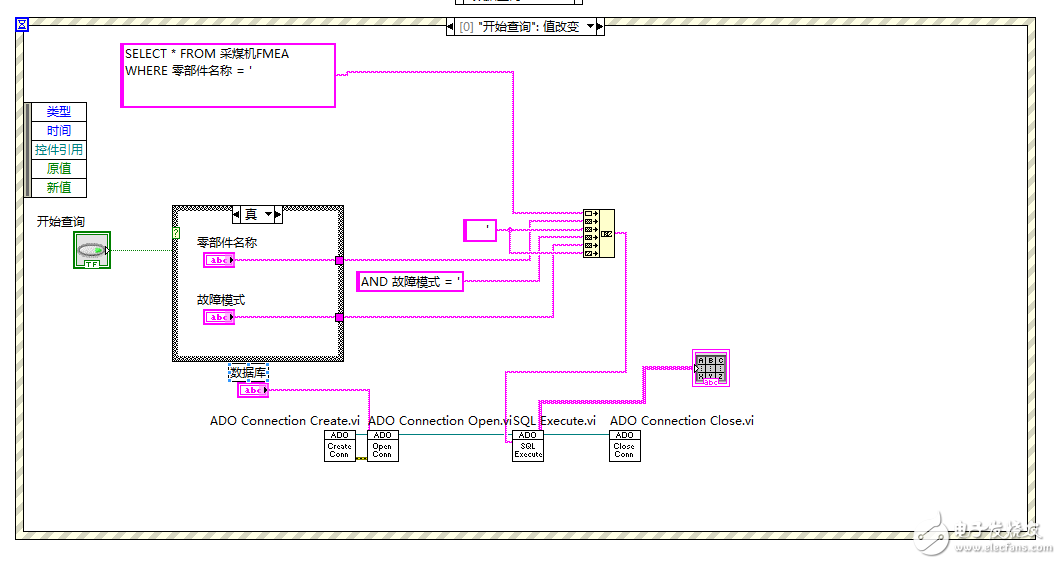Select the 数据库 string control terminal
This screenshot has height=564, width=1061.
(x=253, y=390)
